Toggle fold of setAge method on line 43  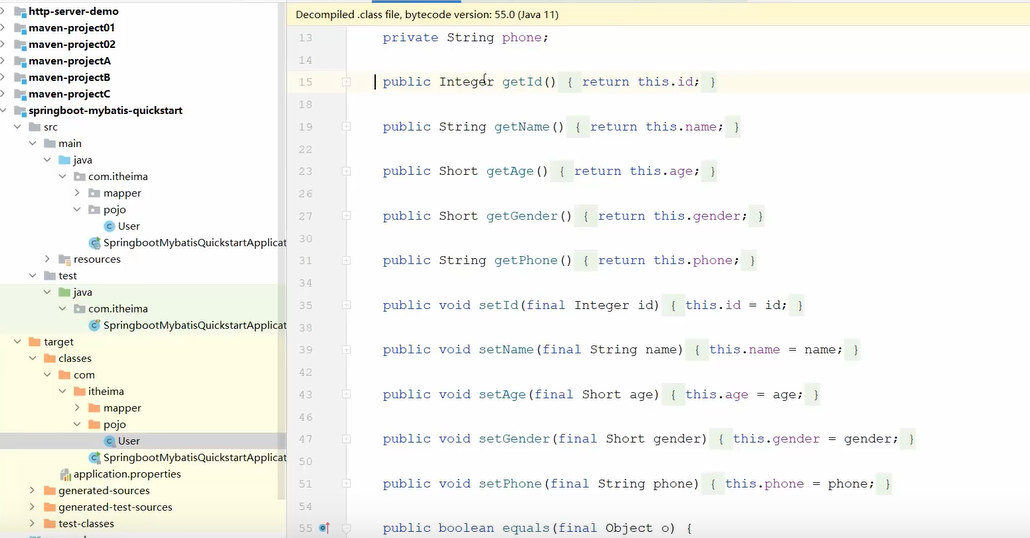point(346,395)
